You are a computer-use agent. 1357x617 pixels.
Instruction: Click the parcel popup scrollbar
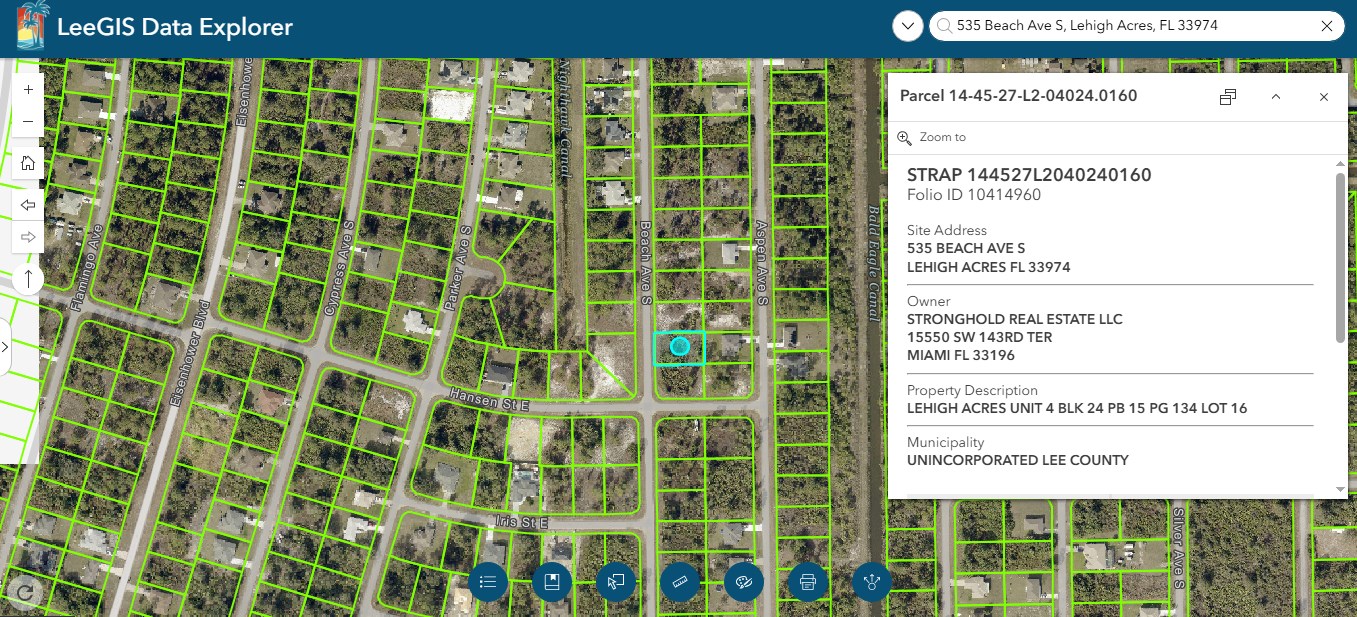(1340, 258)
